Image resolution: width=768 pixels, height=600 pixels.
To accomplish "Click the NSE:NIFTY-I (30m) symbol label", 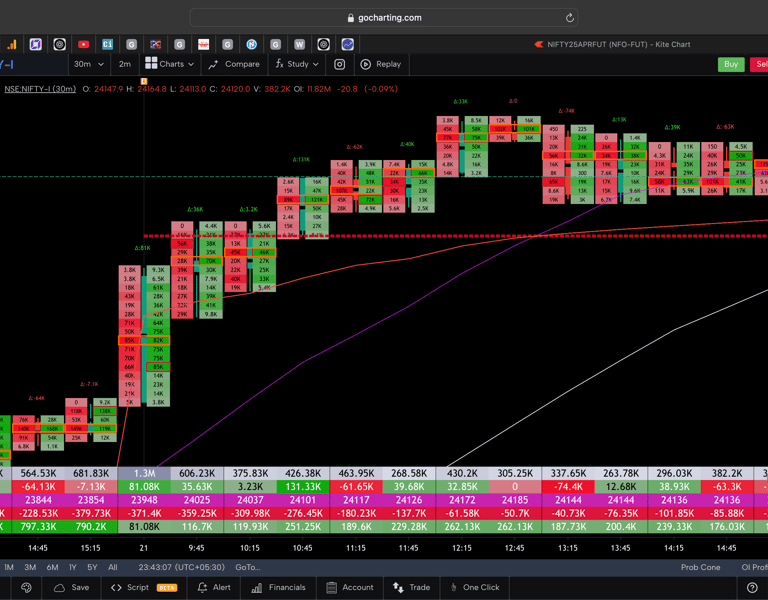I will click(x=40, y=89).
